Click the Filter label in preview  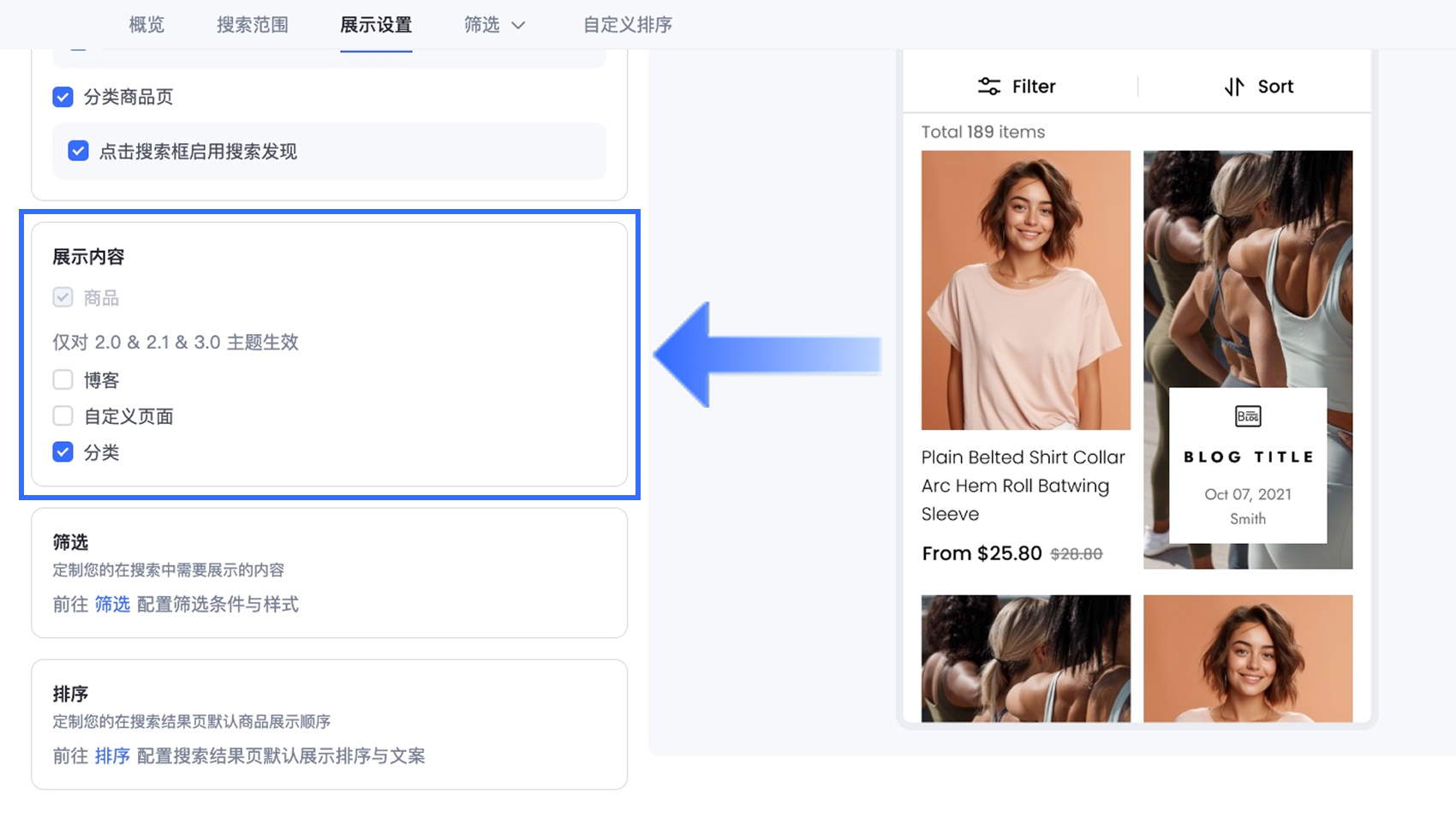coord(1034,87)
